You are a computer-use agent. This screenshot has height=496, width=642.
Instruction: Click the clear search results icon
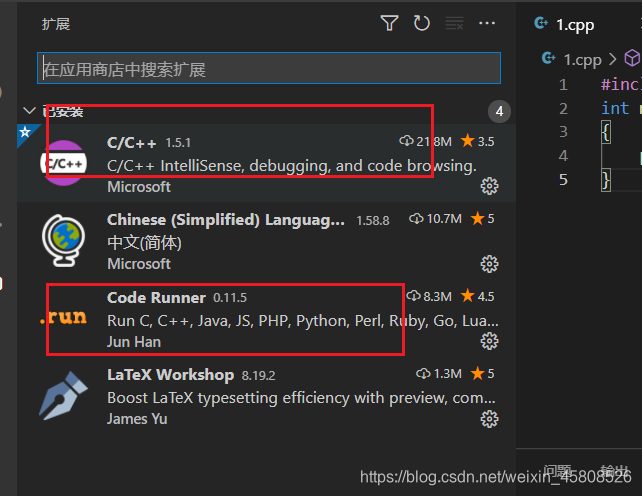click(454, 23)
